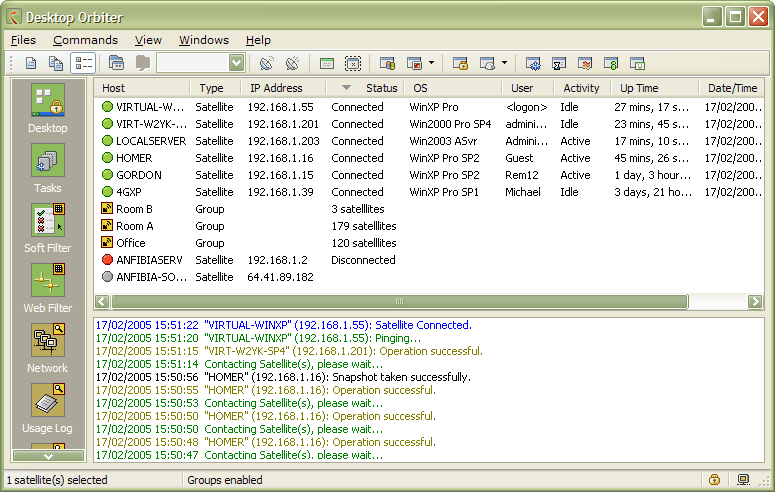
Task: Sort by the IP Address column header
Action: [283, 88]
